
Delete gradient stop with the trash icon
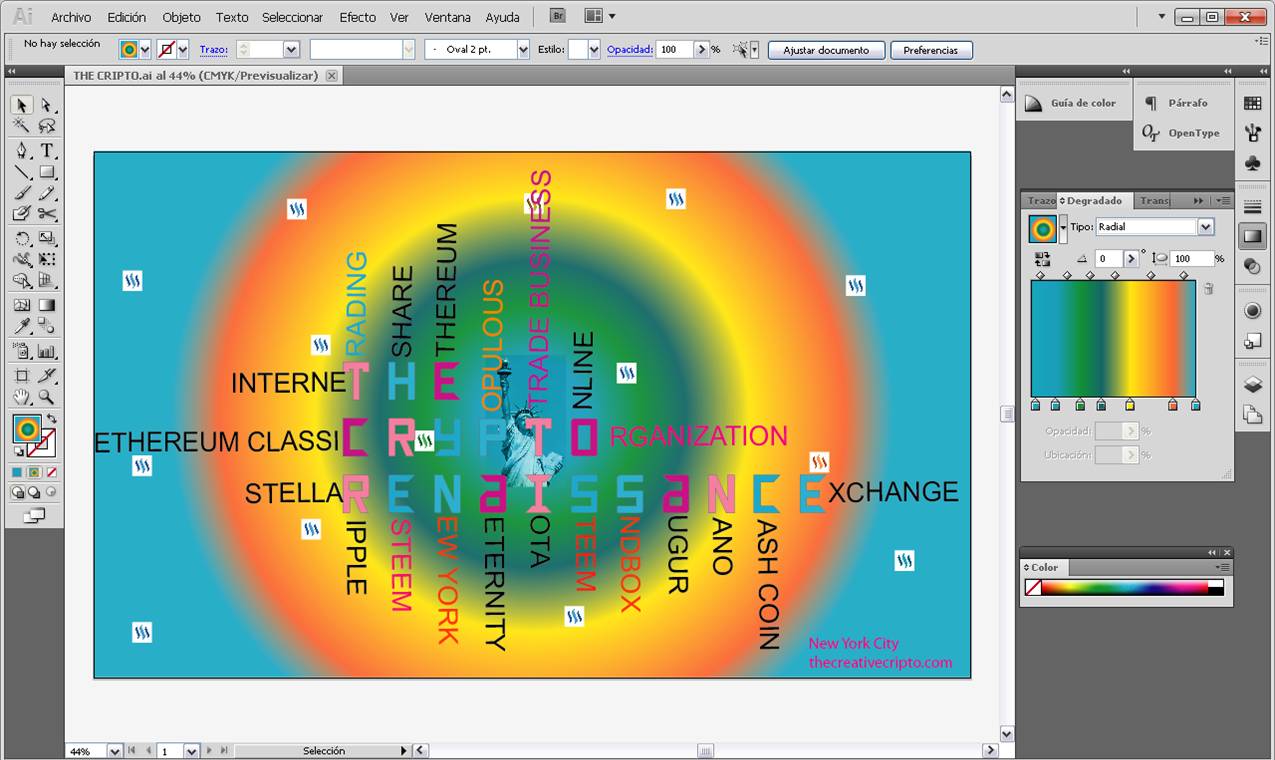point(1208,289)
